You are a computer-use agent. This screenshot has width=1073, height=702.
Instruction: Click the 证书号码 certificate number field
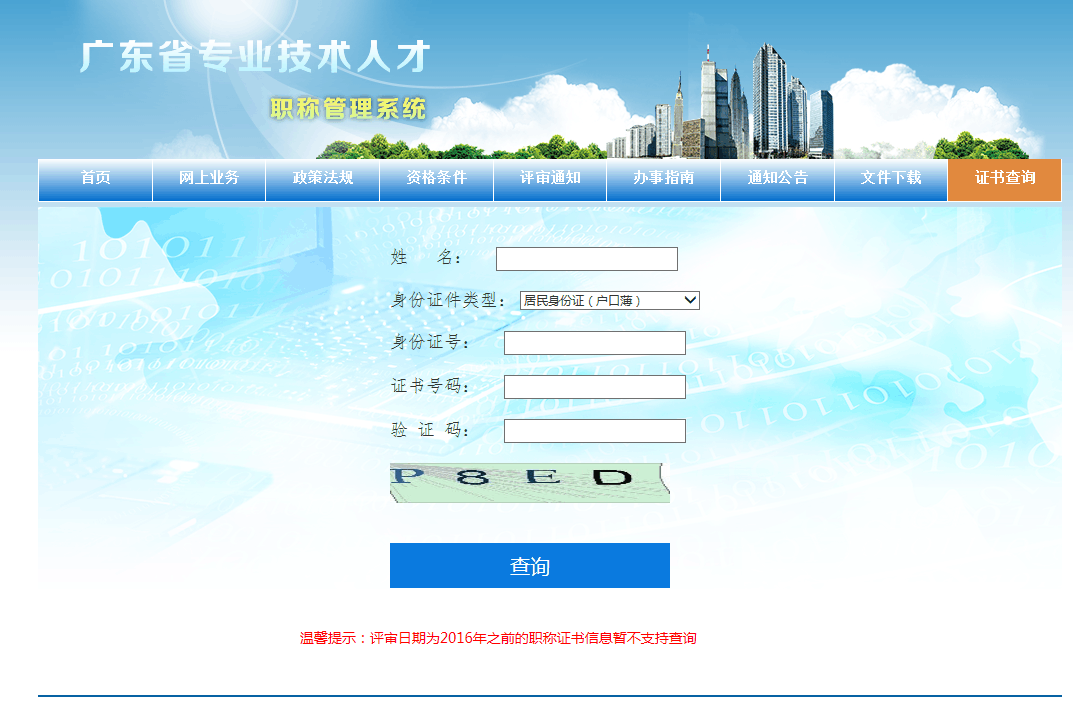point(594,386)
